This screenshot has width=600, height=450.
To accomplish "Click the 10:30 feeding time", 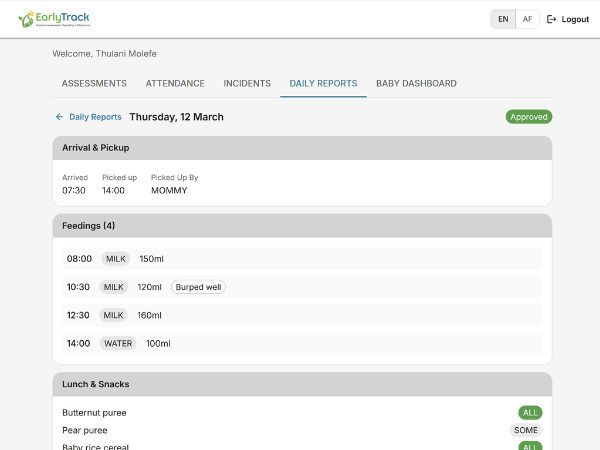I will click(x=78, y=287).
